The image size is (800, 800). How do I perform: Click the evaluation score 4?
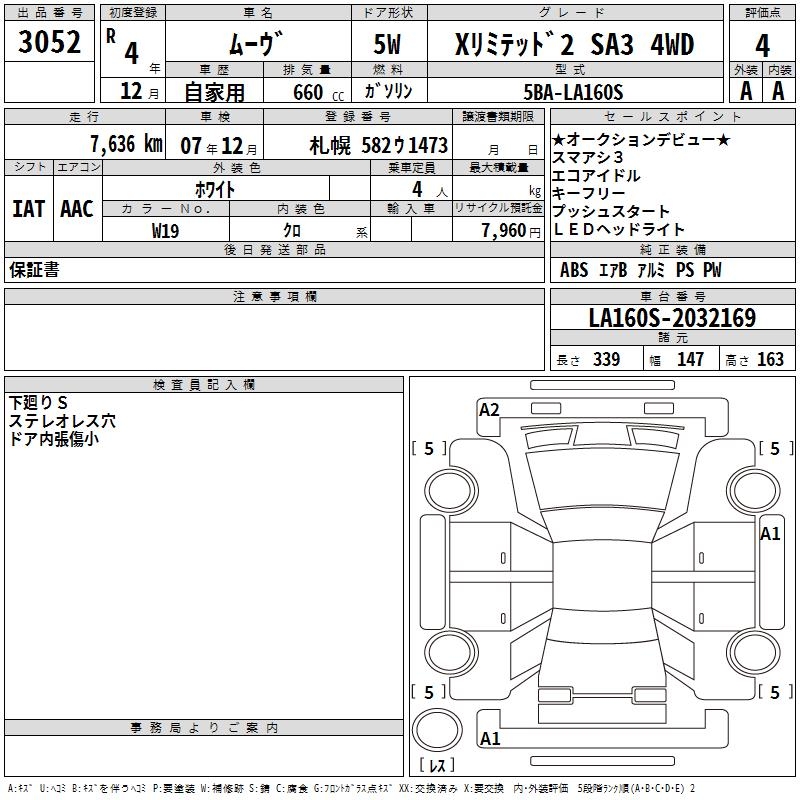[762, 46]
